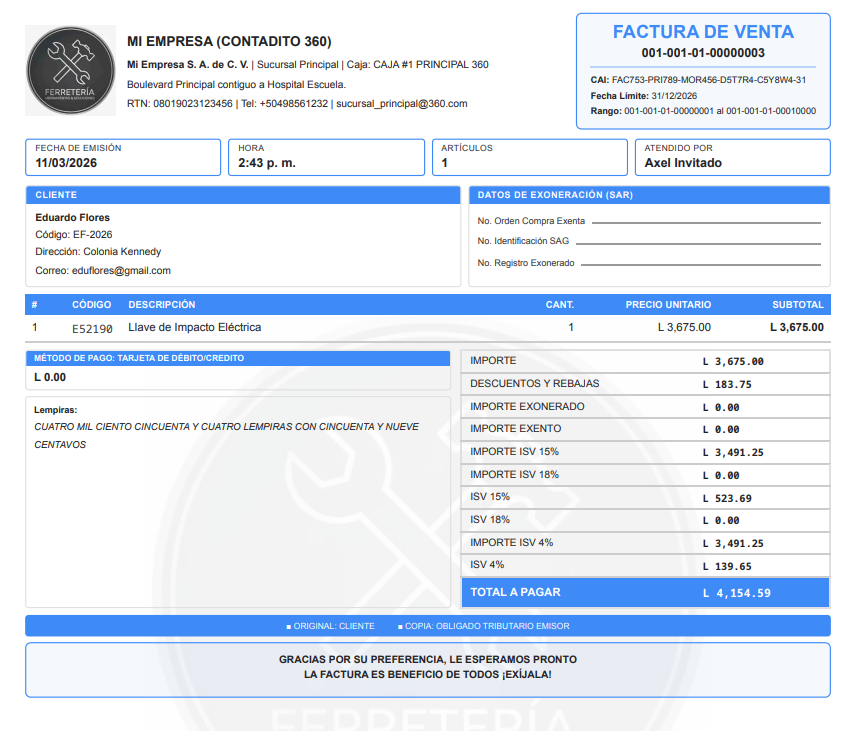Click the IMPORTE EXONERADO row
865x731 pixels.
click(x=645, y=407)
